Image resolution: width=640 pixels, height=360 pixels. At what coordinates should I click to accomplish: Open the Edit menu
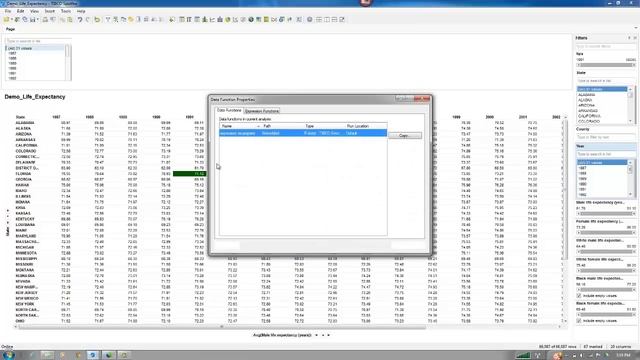pyautogui.click(x=20, y=11)
